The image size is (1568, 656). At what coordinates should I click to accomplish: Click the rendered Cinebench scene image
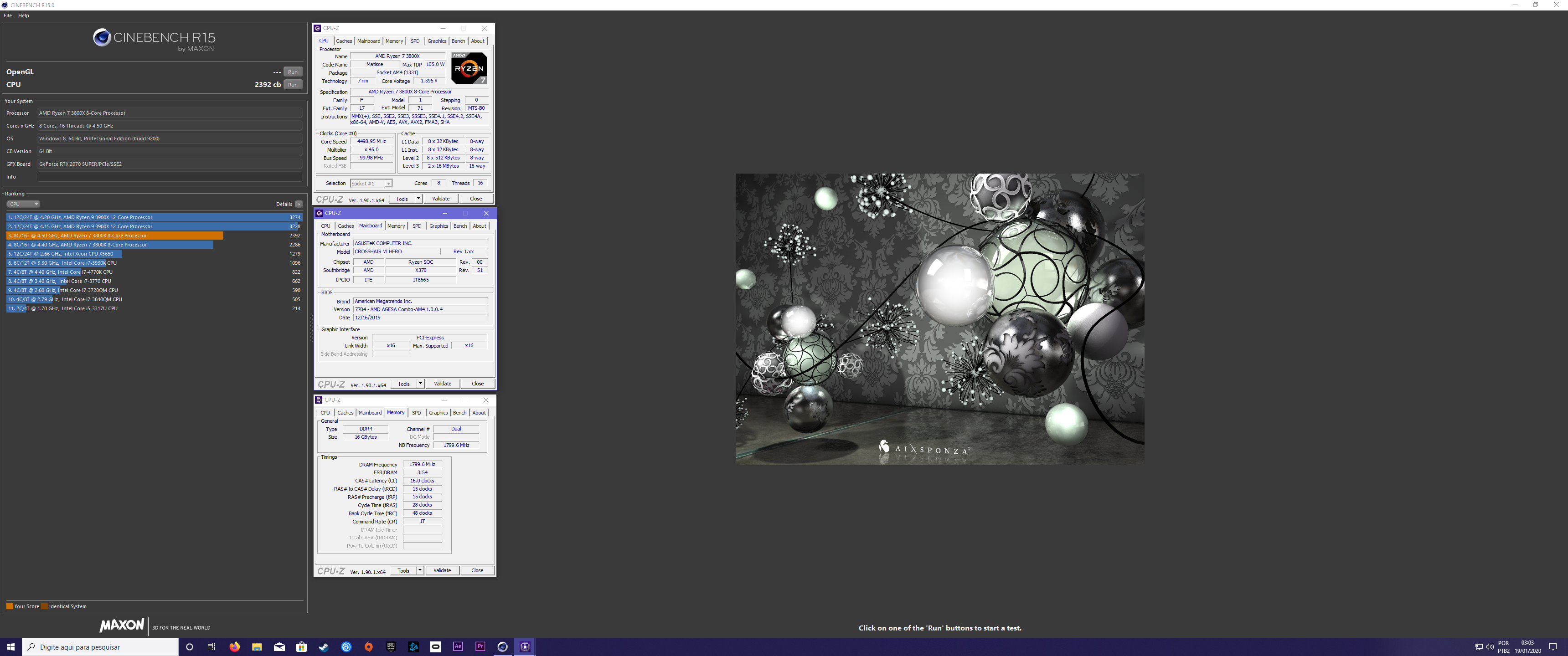coord(940,319)
